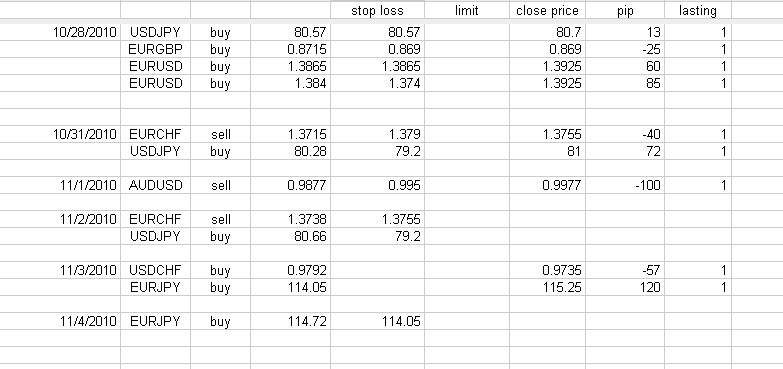Click the 'lasting' header cell

coord(698,10)
